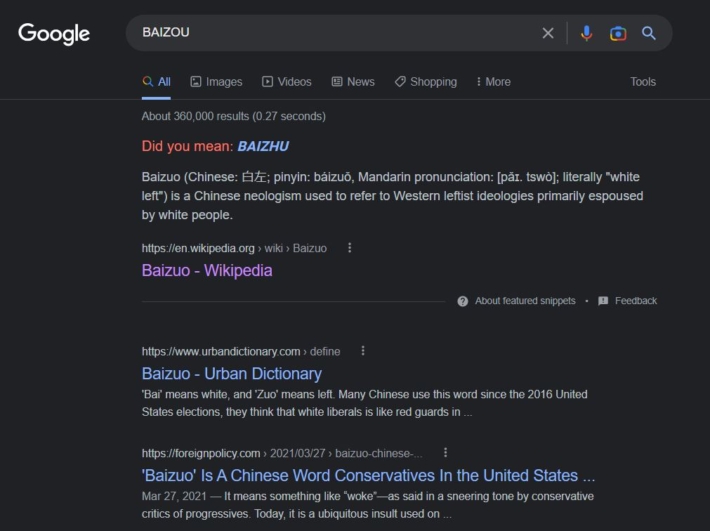710x531 pixels.
Task: Click the foreignpolicy.com URL breadcrumb
Action: (282, 453)
